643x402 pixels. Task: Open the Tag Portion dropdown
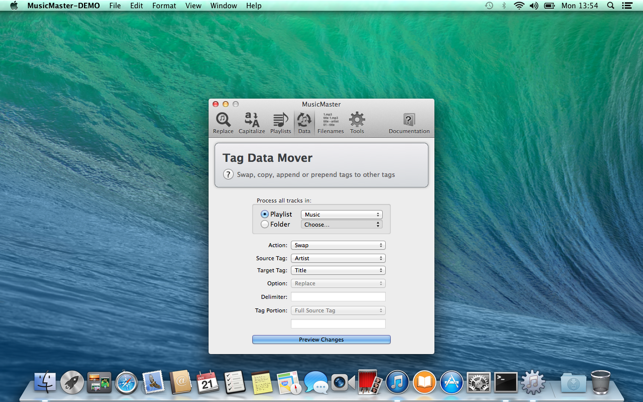(338, 311)
